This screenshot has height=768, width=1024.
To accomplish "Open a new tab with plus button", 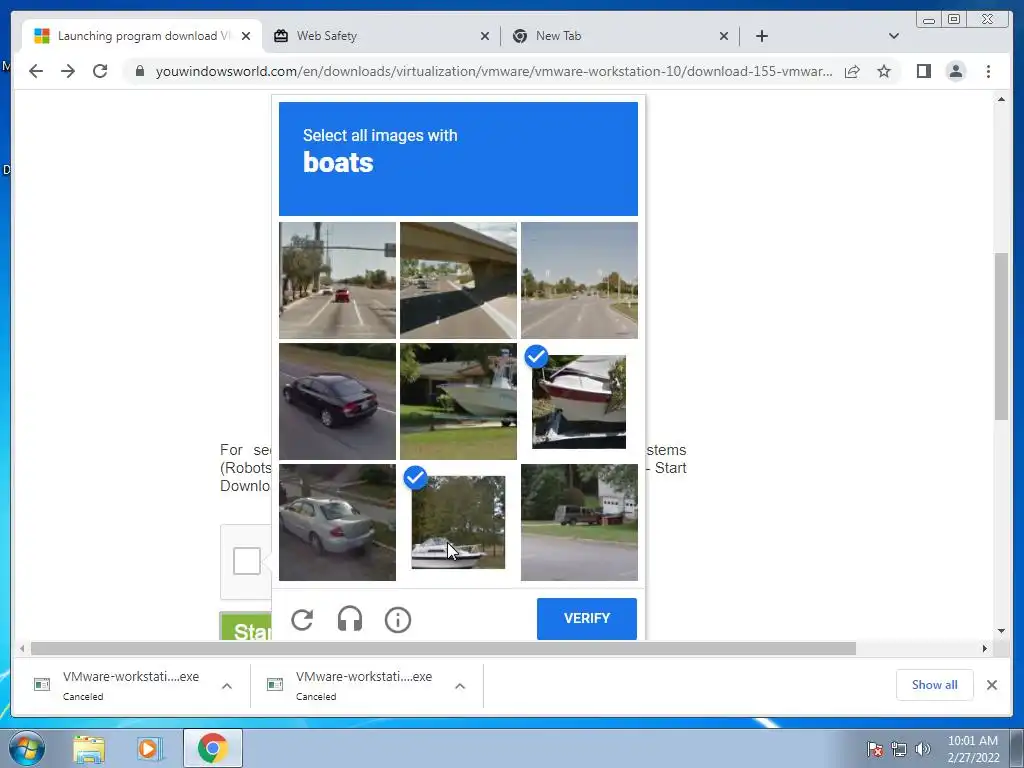I will point(761,36).
